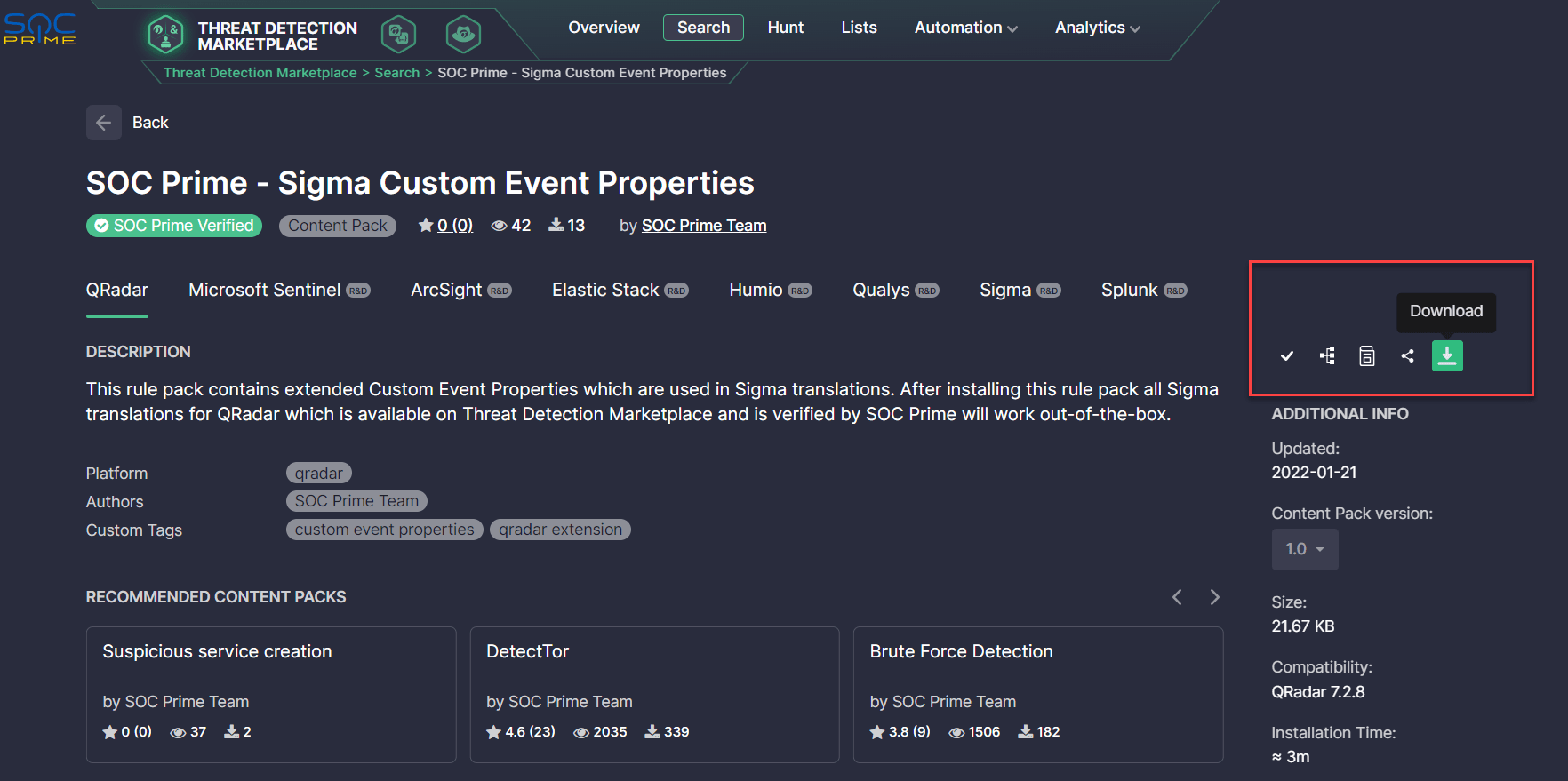Open the SOC Prime Team author link
Screen dimensions: 1568x781
point(703,226)
